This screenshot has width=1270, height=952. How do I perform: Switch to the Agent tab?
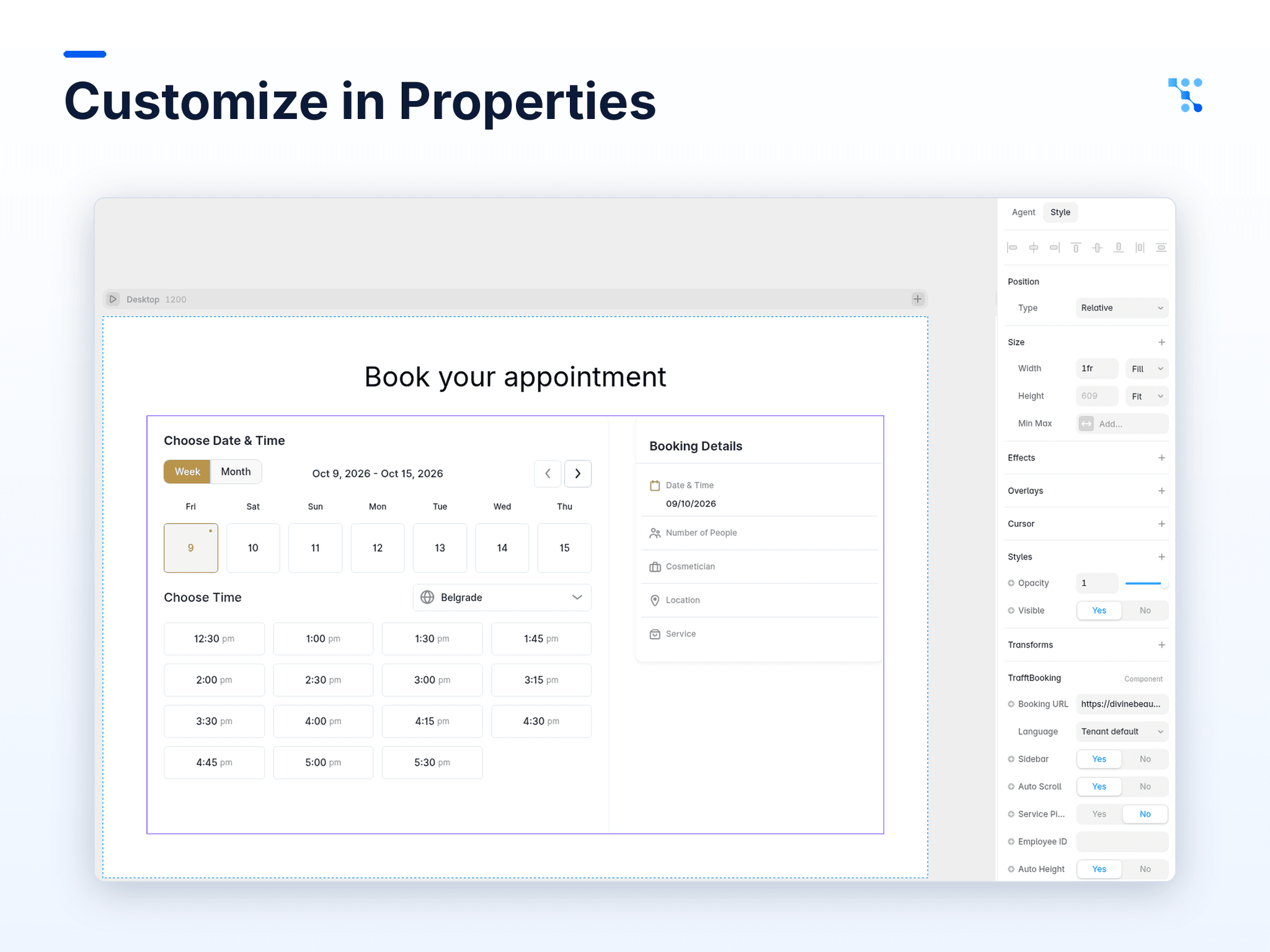pyautogui.click(x=1023, y=213)
